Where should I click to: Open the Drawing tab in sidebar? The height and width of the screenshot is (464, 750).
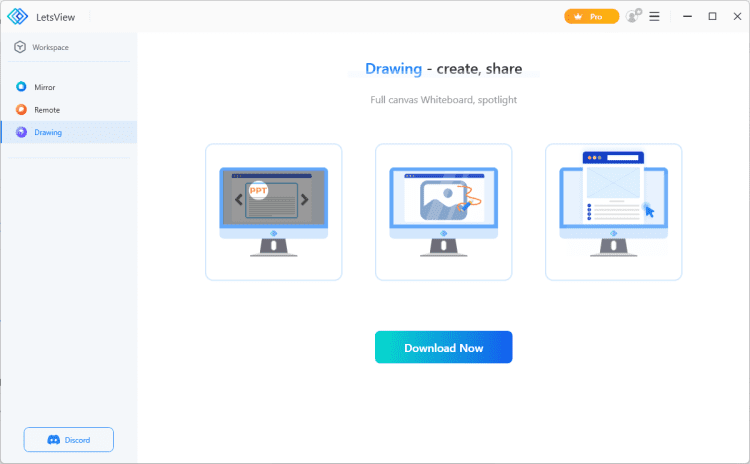pos(69,132)
